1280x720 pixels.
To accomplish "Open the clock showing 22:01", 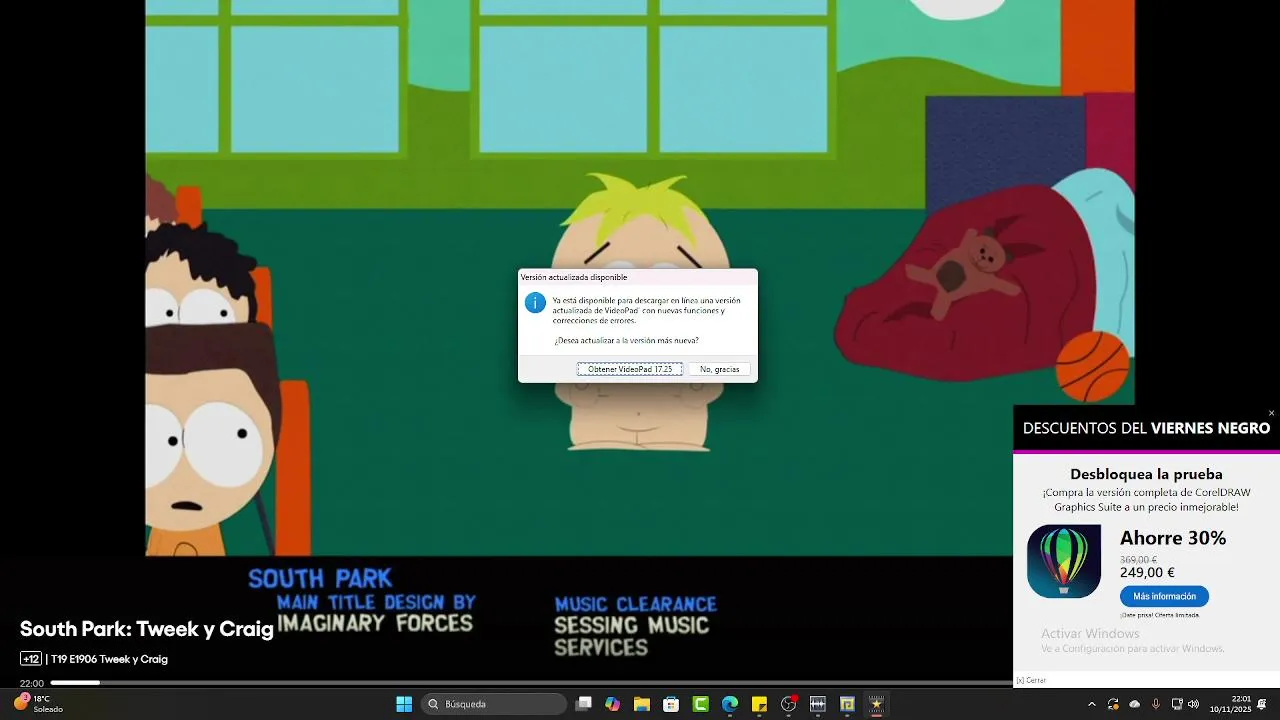I will [1230, 704].
